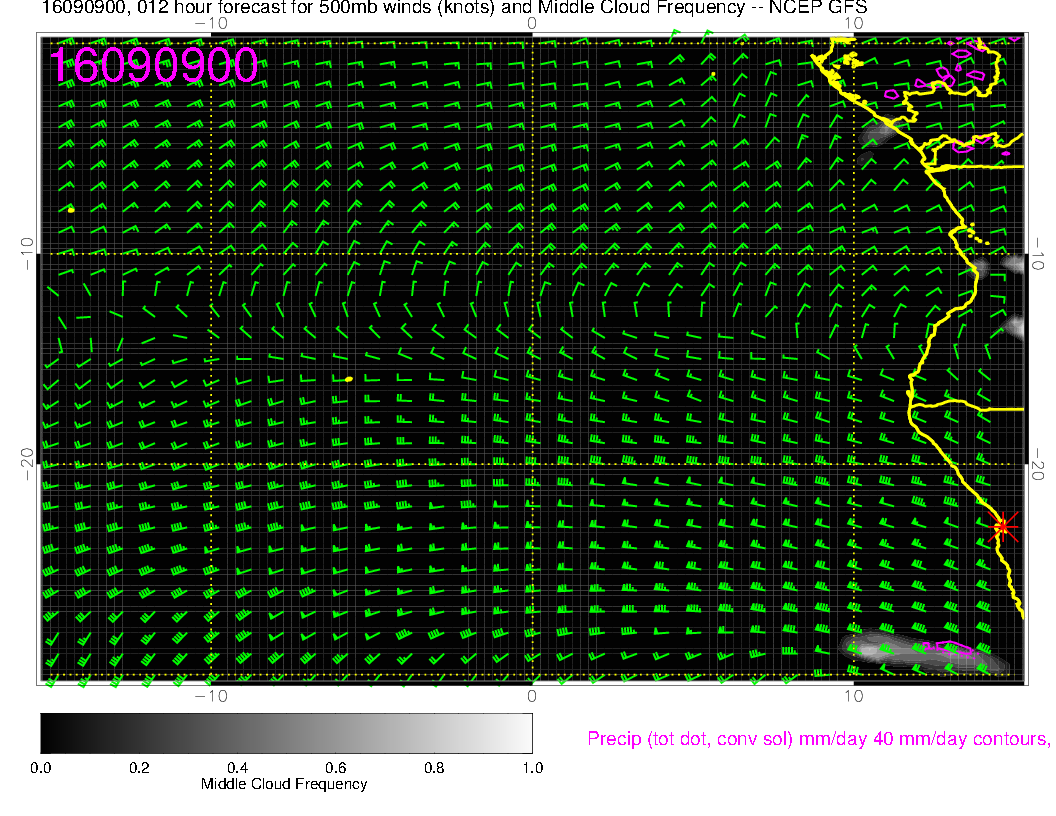Click the 1.0 tick label under the colorbar
The height and width of the screenshot is (816, 1056).
point(532,768)
